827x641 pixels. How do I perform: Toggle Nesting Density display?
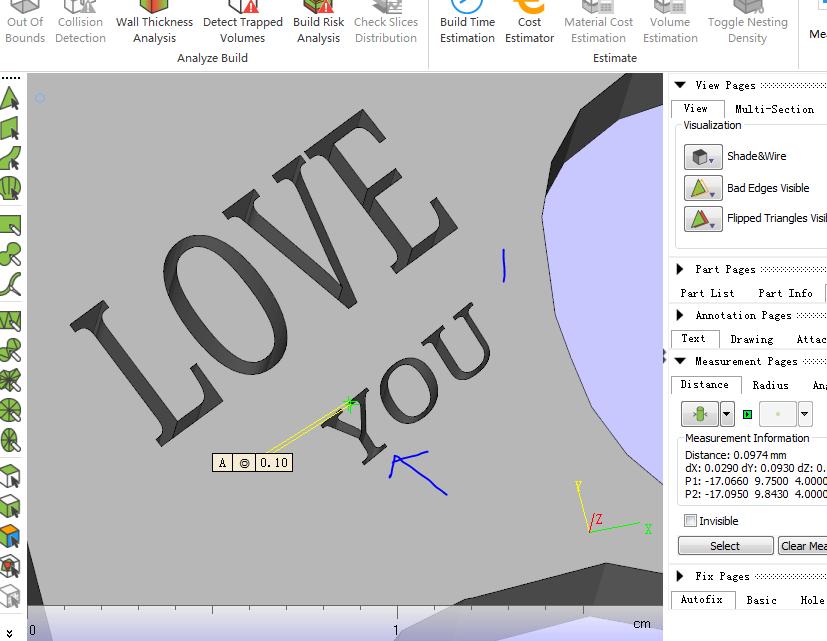pyautogui.click(x=747, y=23)
